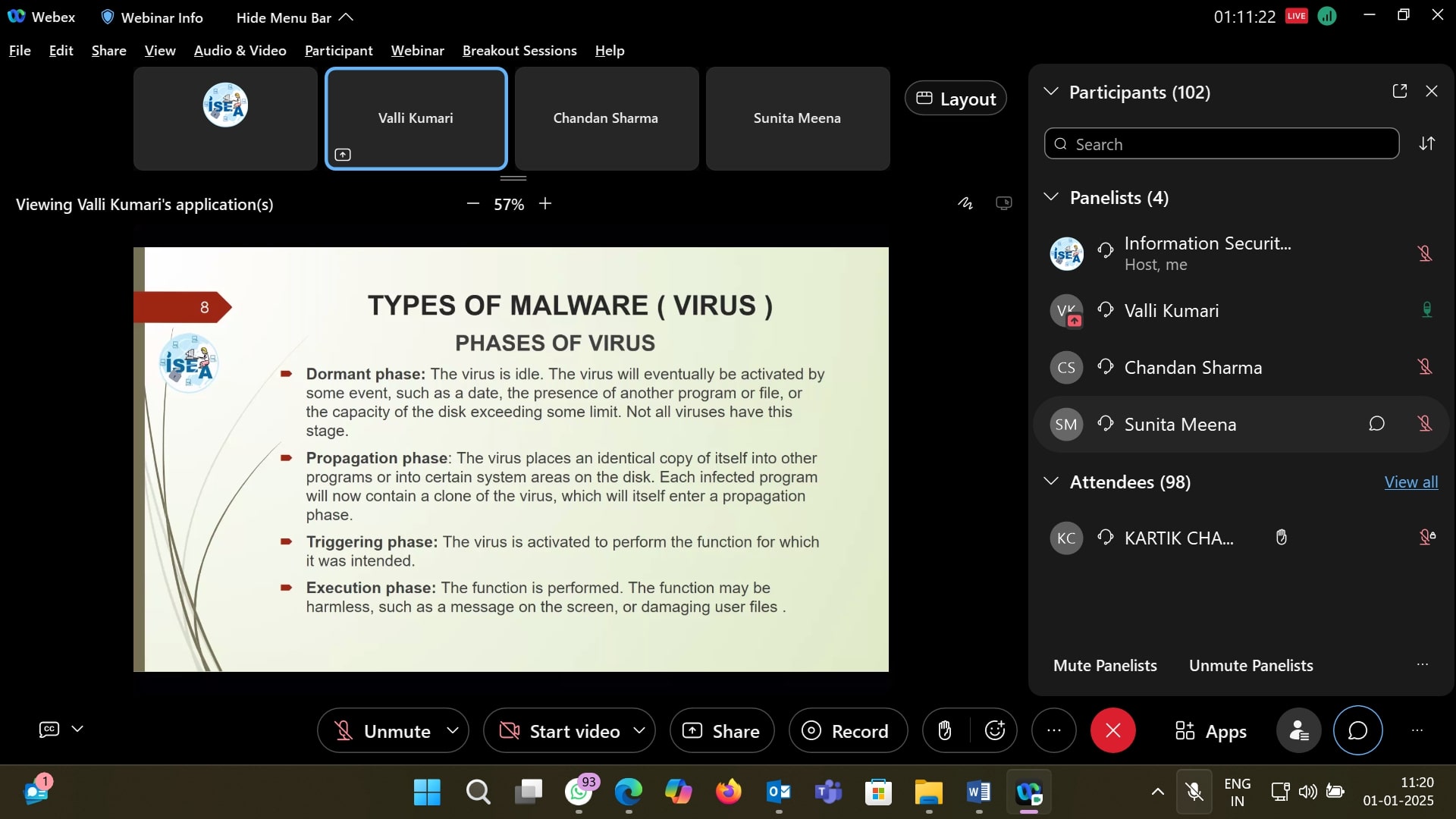This screenshot has width=1456, height=819.
Task: Click the participants Search field
Action: coord(1221,144)
